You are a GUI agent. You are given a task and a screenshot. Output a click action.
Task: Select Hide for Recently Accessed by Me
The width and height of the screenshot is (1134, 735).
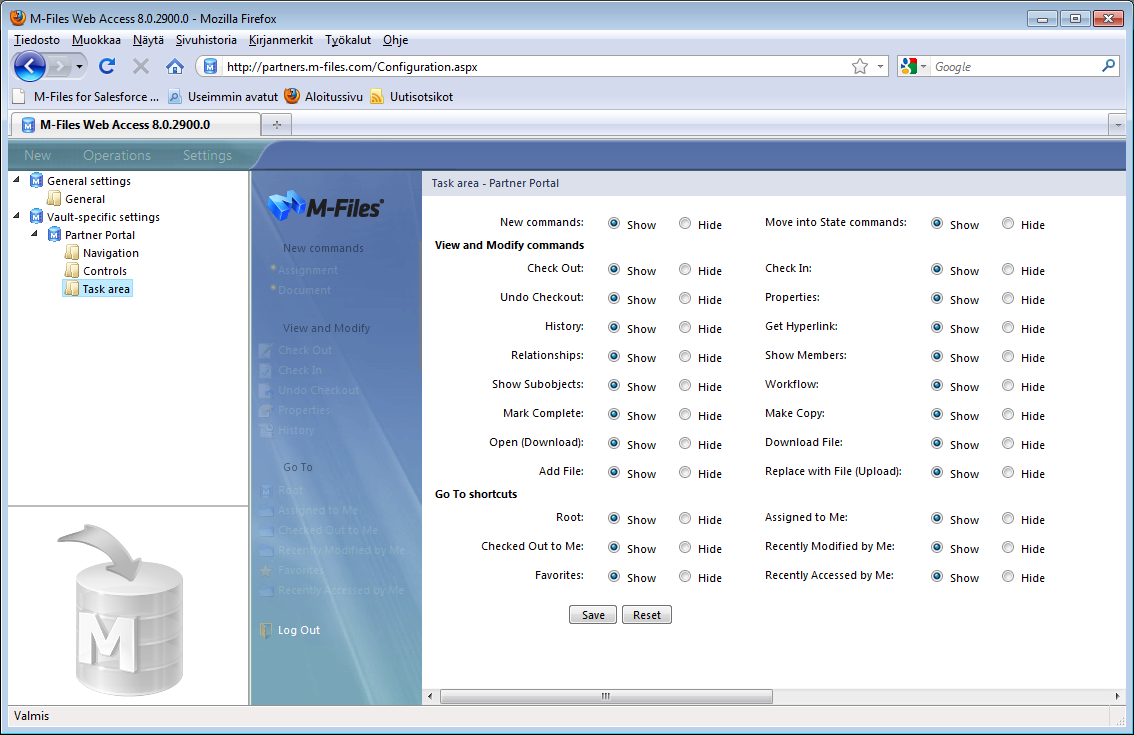click(x=1007, y=576)
